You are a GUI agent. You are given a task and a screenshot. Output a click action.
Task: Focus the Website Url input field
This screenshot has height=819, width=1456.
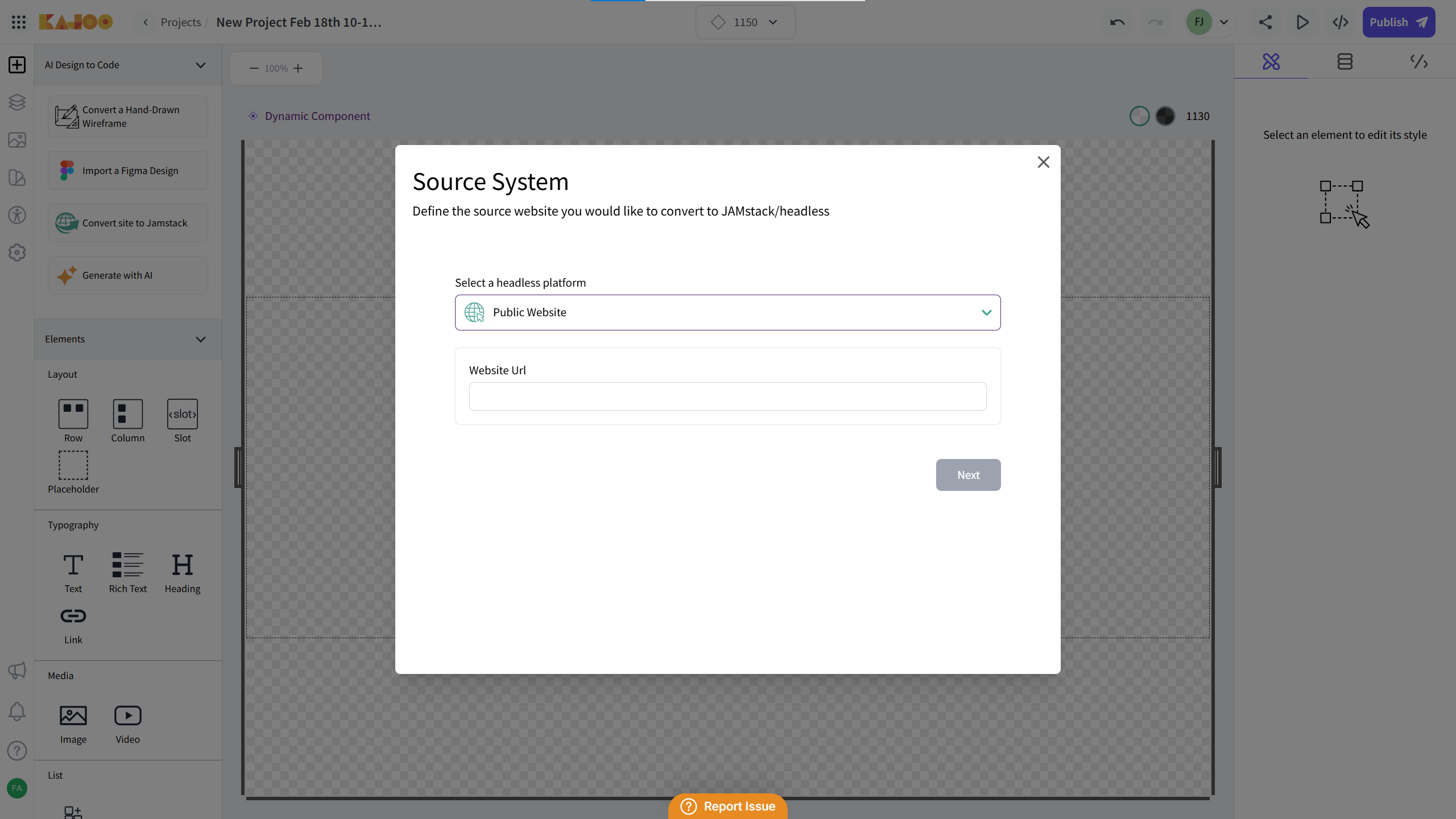727,396
